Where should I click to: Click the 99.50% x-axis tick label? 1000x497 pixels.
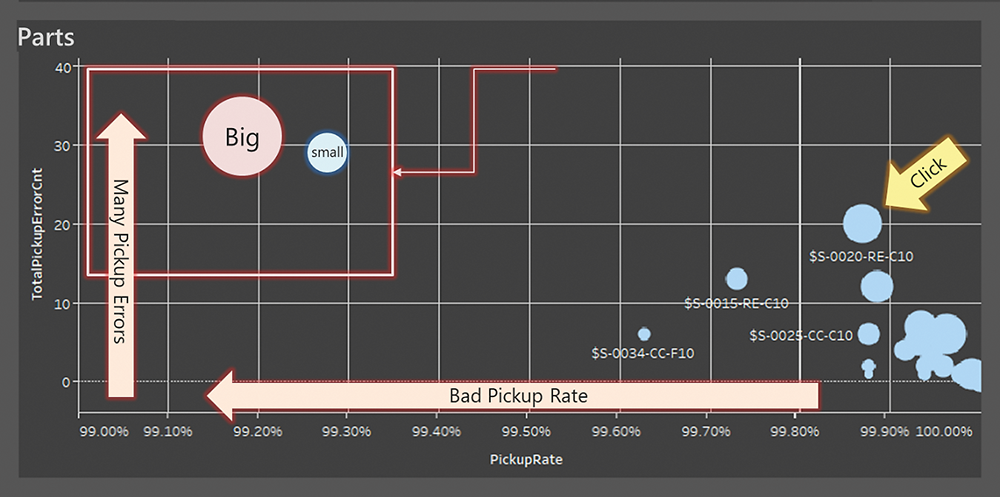tap(526, 432)
